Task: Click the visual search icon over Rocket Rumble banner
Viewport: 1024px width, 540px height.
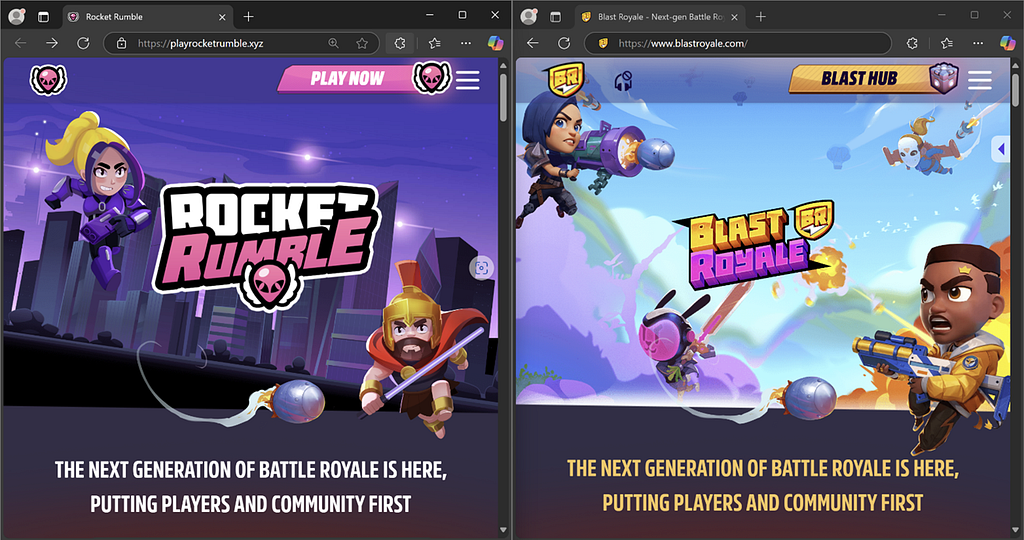Action: point(481,268)
